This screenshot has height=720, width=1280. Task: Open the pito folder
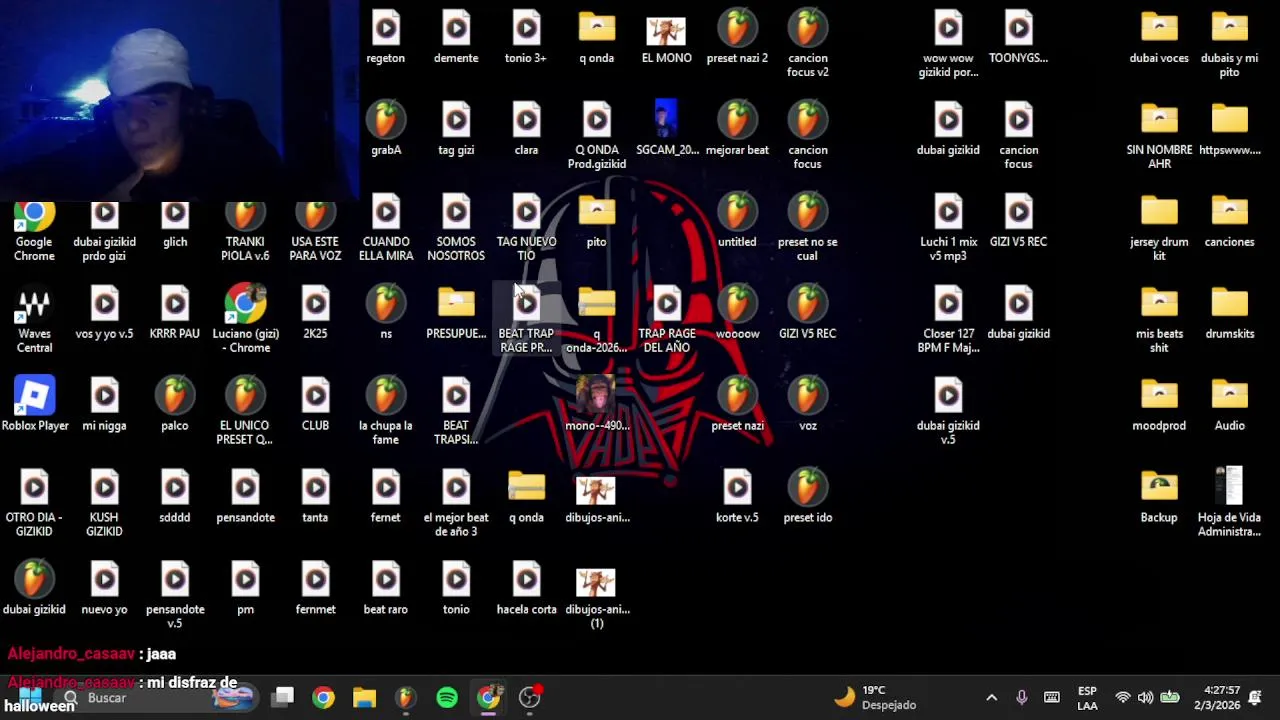click(x=597, y=222)
